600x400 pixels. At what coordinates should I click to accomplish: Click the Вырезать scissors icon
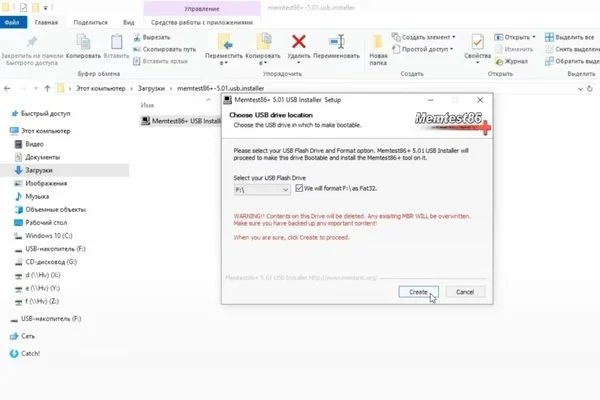(152, 37)
